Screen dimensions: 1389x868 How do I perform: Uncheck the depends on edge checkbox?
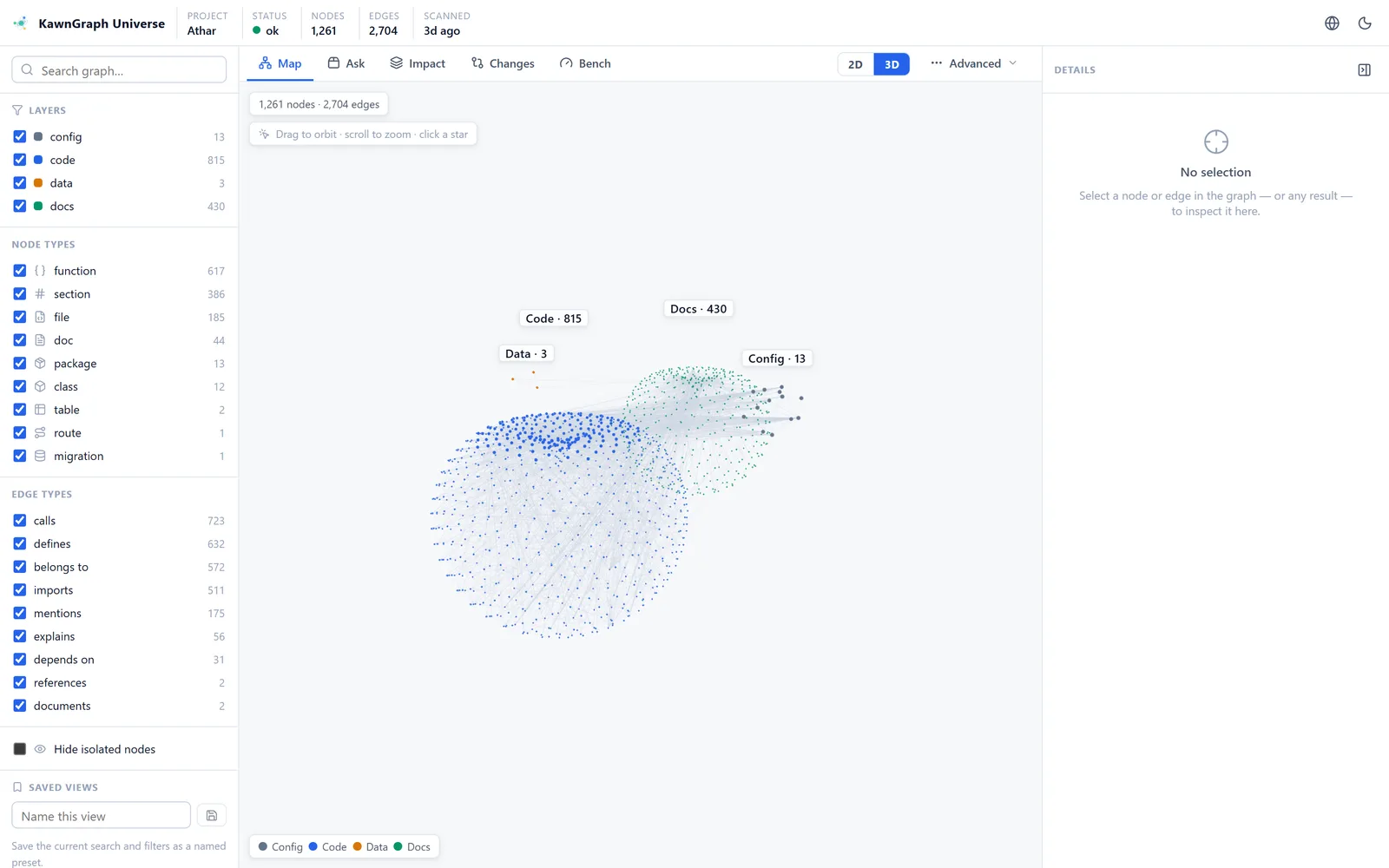[20, 660]
